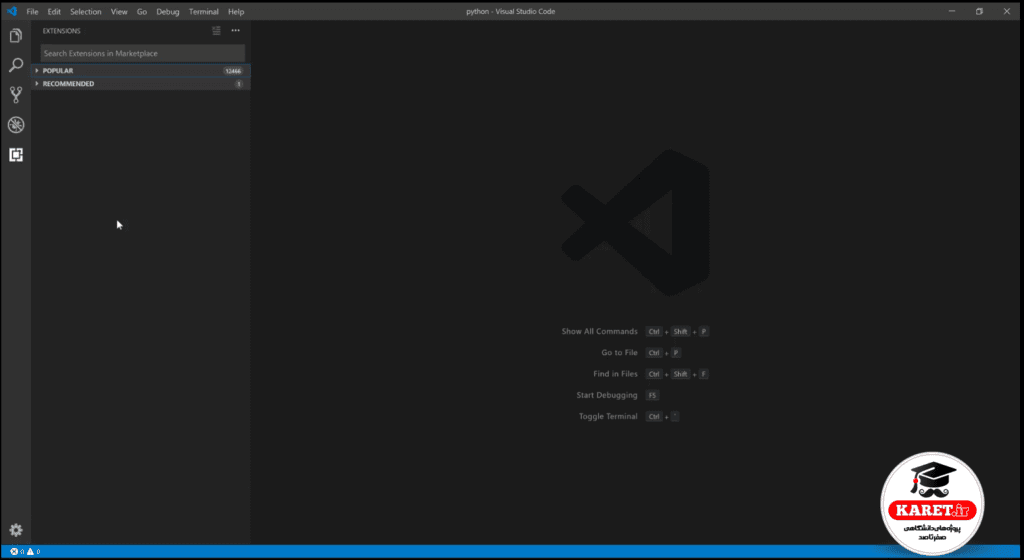
Task: Click the VS Code logo in title bar
Action: (x=12, y=11)
